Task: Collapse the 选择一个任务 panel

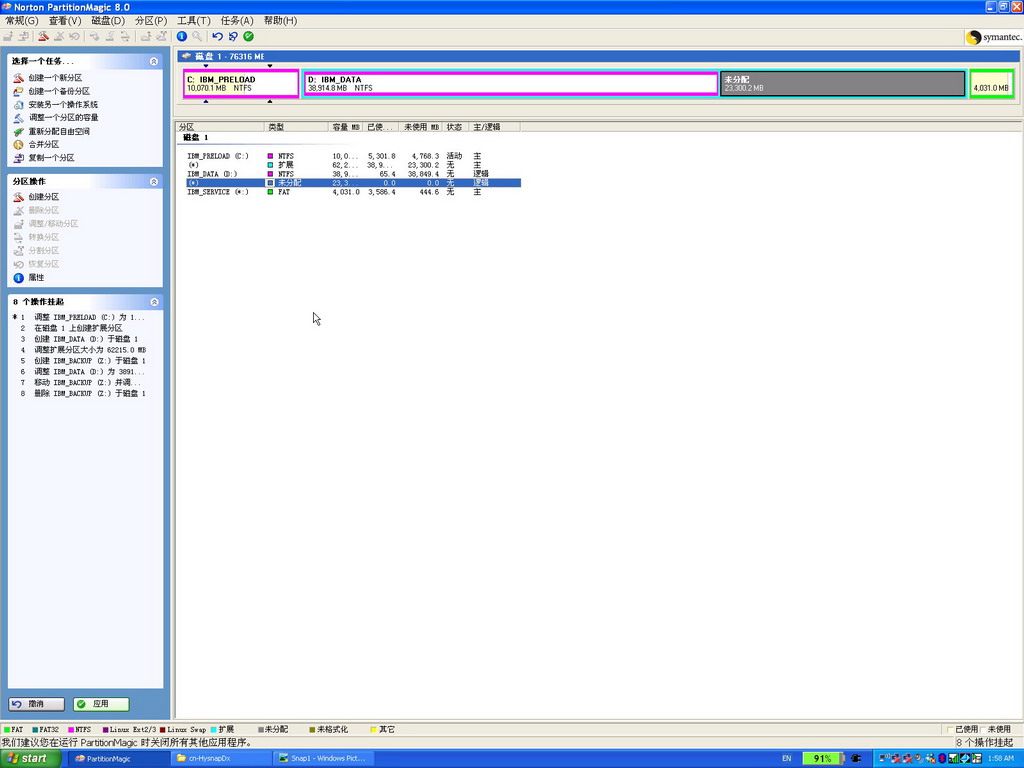Action: pos(154,61)
